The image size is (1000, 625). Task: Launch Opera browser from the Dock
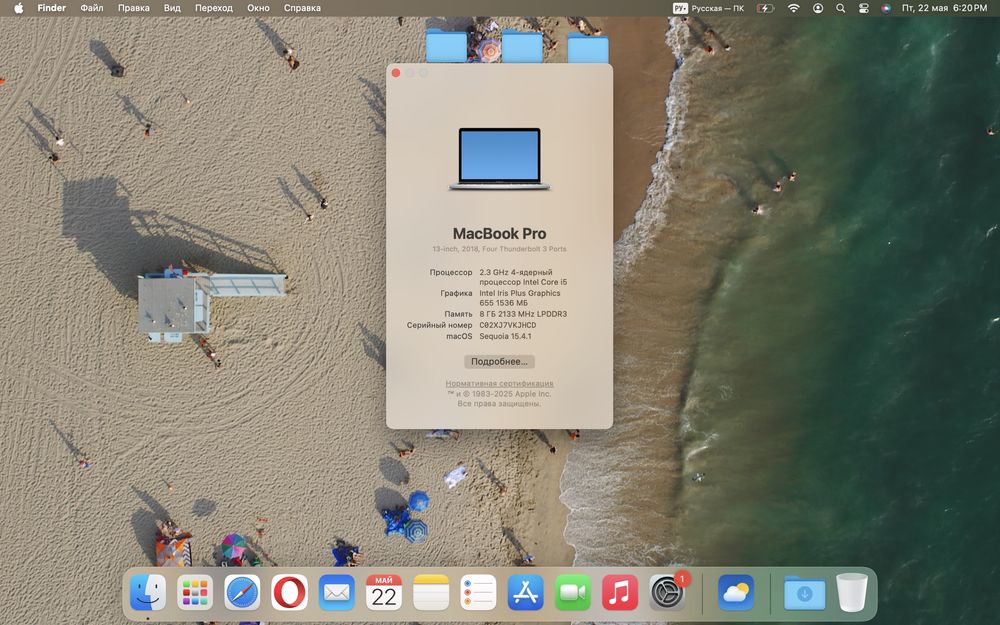(290, 592)
